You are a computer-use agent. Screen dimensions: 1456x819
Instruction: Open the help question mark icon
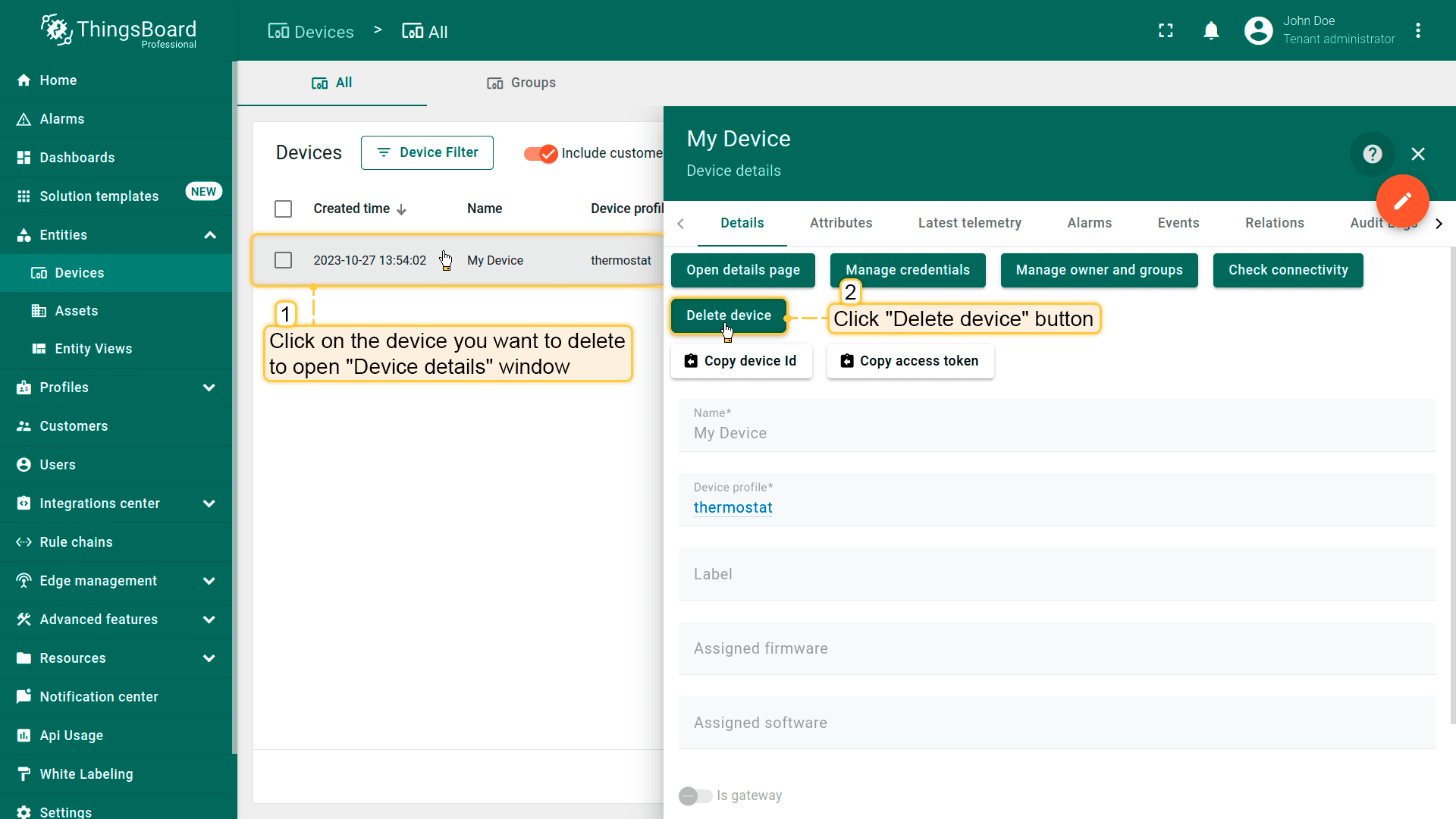point(1372,154)
